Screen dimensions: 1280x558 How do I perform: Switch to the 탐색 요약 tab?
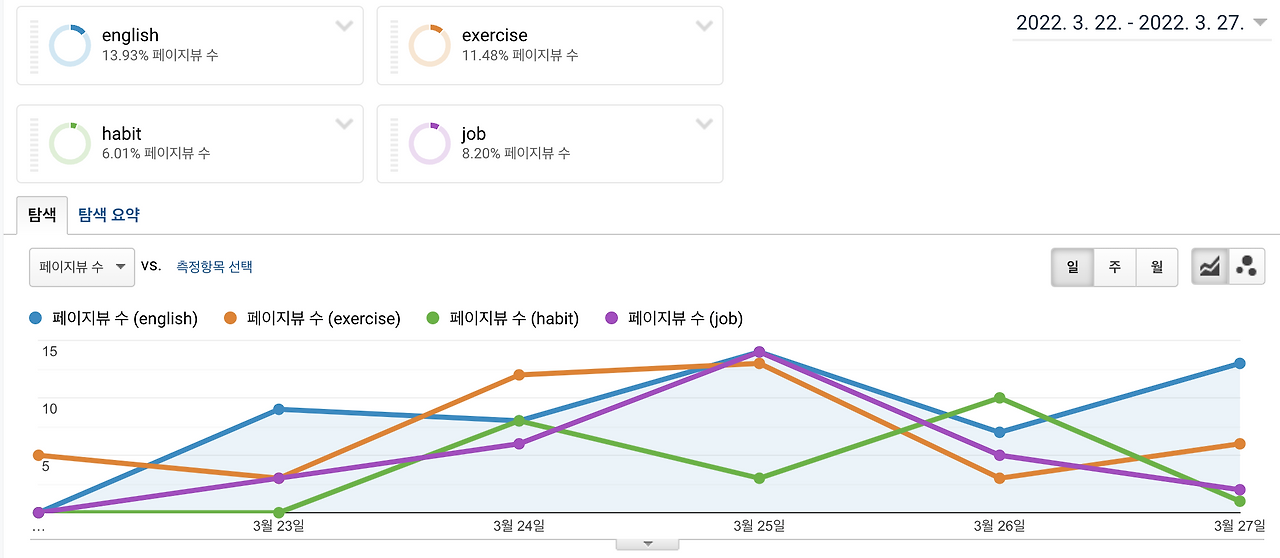click(x=109, y=214)
